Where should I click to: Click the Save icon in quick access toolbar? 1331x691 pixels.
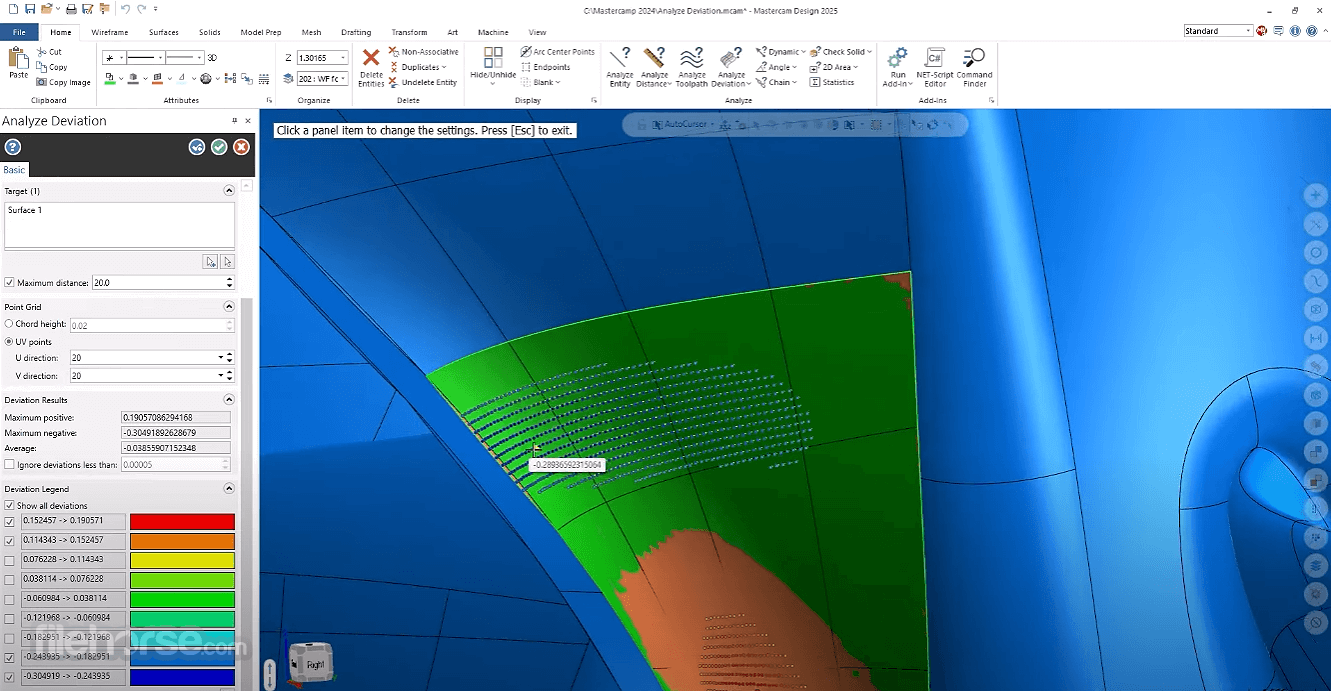point(31,8)
